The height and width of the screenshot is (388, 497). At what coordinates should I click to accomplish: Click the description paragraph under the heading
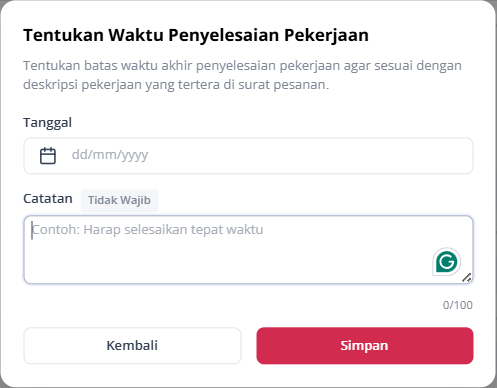[x=242, y=75]
